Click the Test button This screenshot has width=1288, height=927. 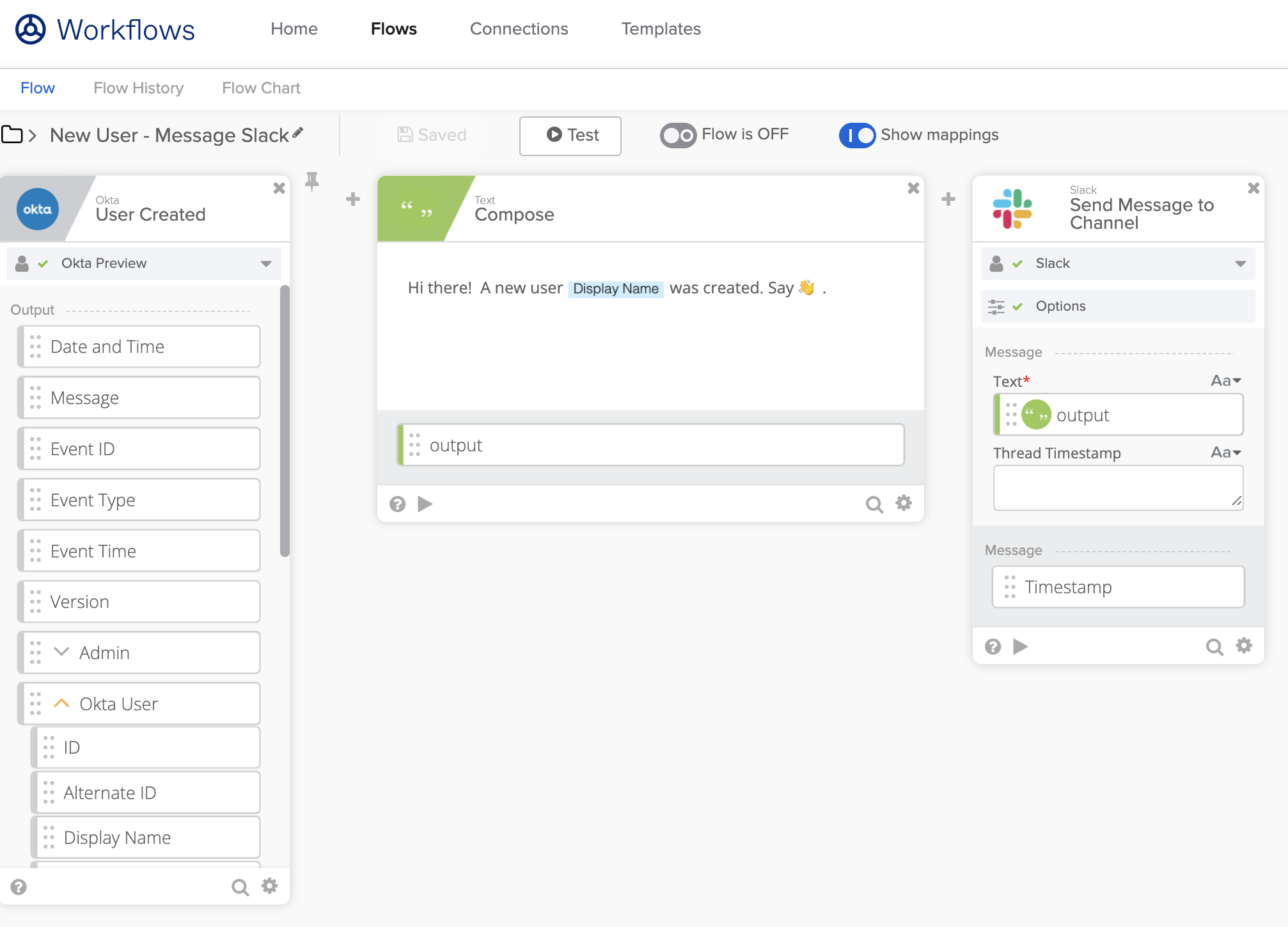pos(570,136)
